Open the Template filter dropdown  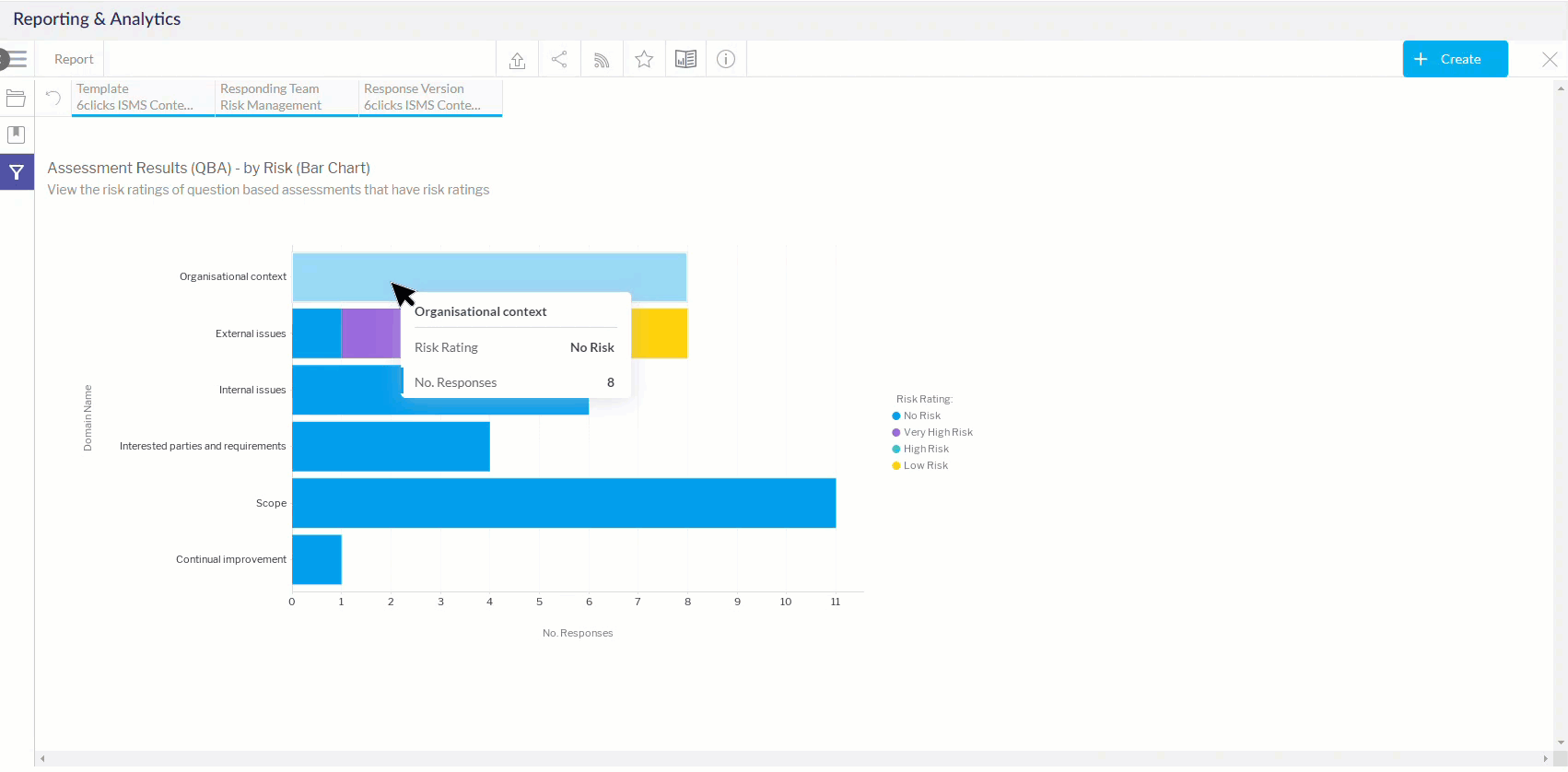[143, 98]
